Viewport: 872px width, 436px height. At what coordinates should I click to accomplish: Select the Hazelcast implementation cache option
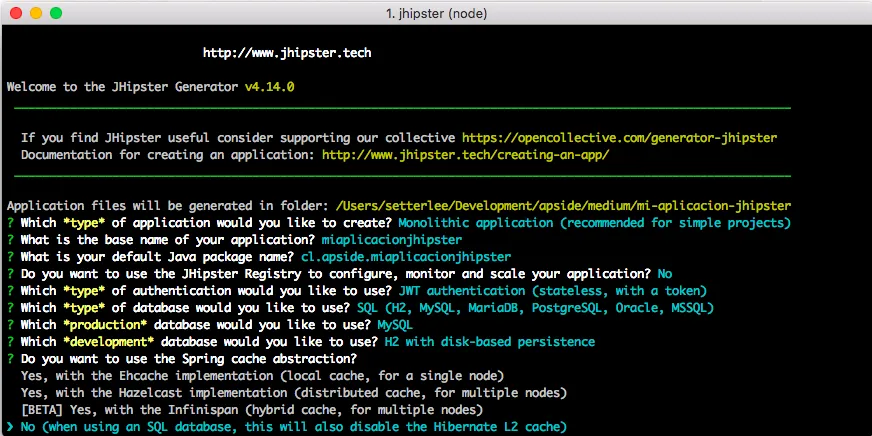click(x=294, y=393)
